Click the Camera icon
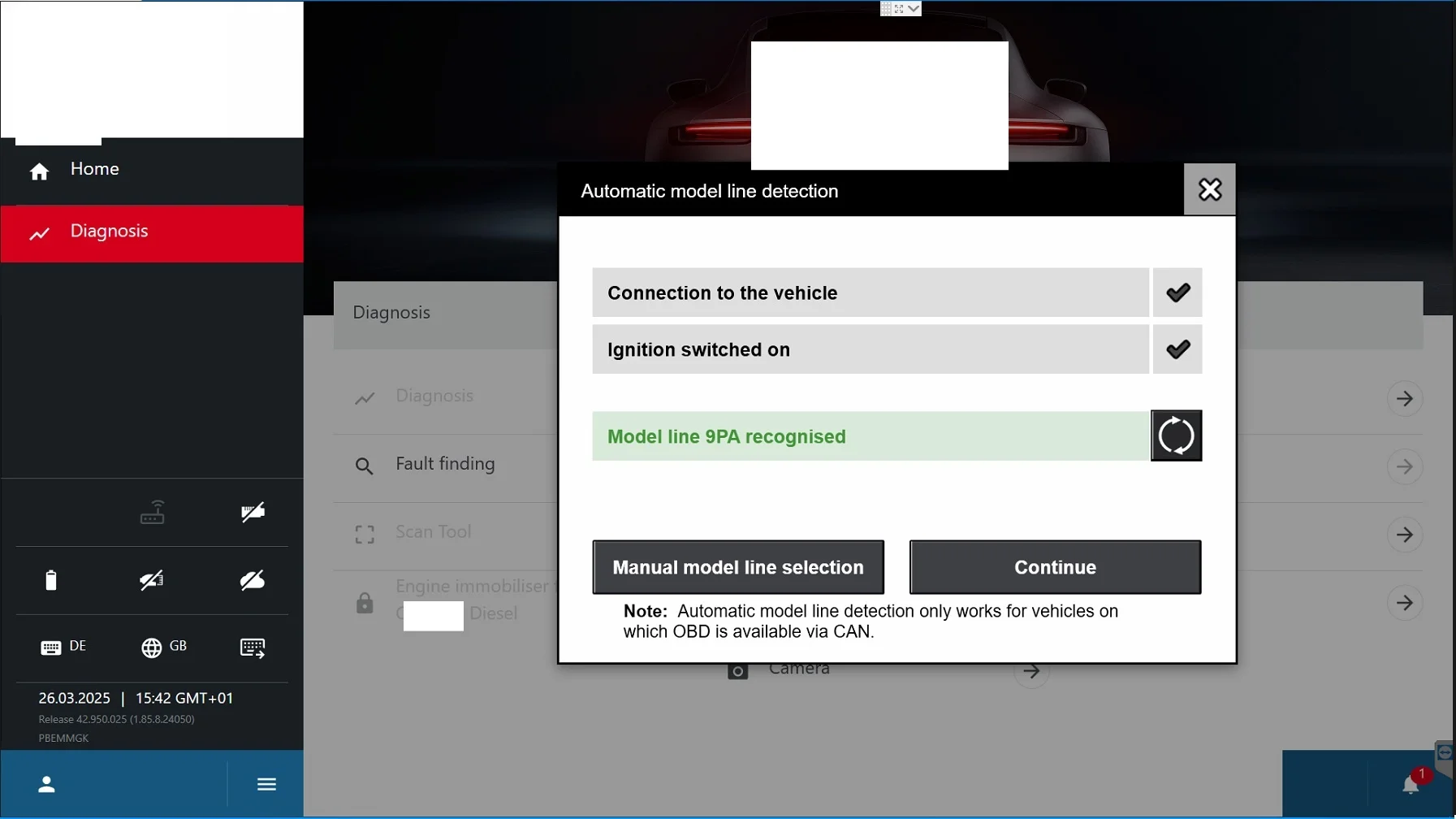This screenshot has width=1456, height=819. [x=737, y=672]
